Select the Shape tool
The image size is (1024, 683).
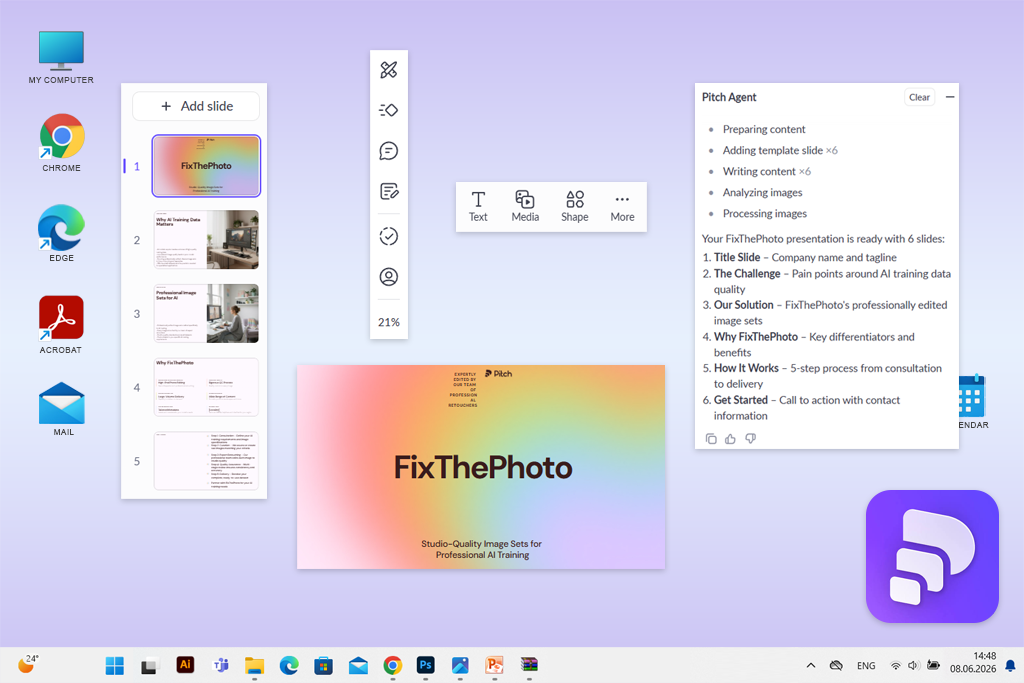click(575, 206)
